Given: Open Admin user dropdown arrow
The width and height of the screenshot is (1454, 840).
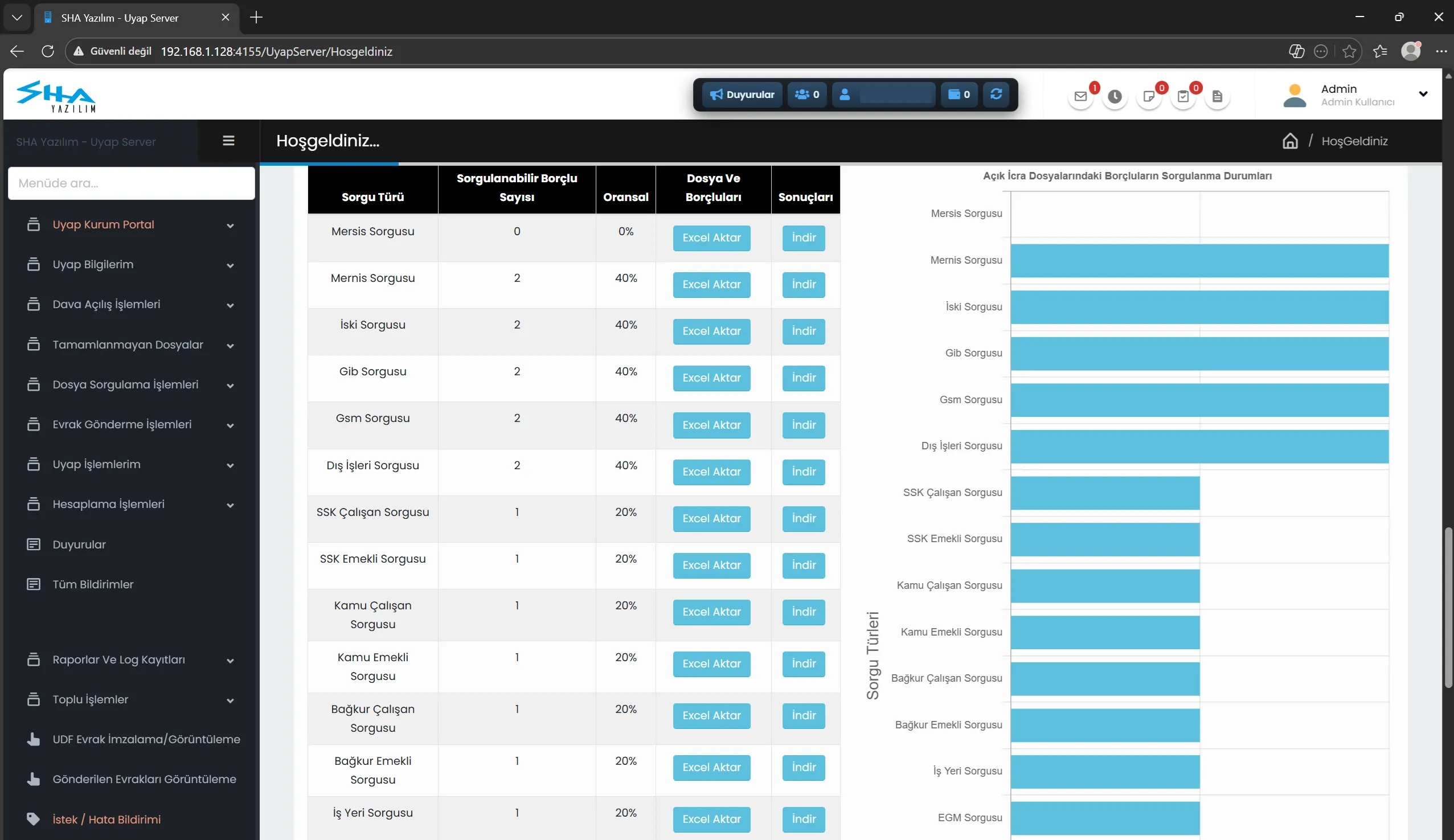Looking at the screenshot, I should click(1423, 94).
